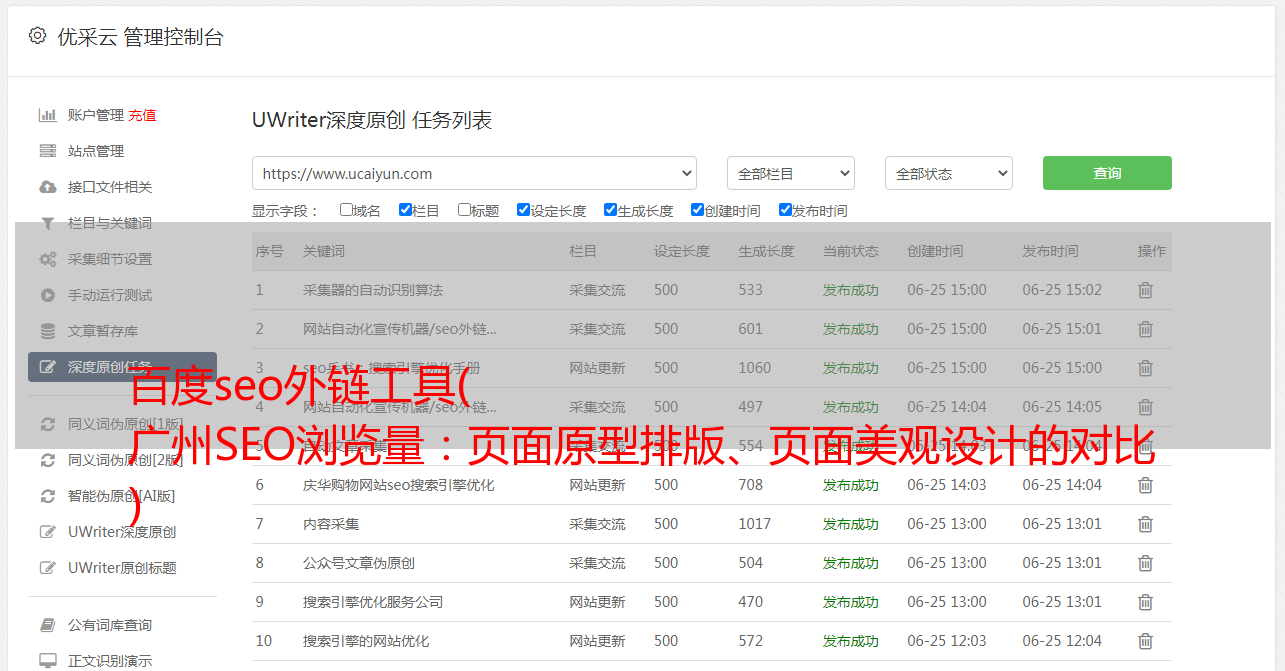Open the site URL dropdown
1285x671 pixels.
[474, 173]
